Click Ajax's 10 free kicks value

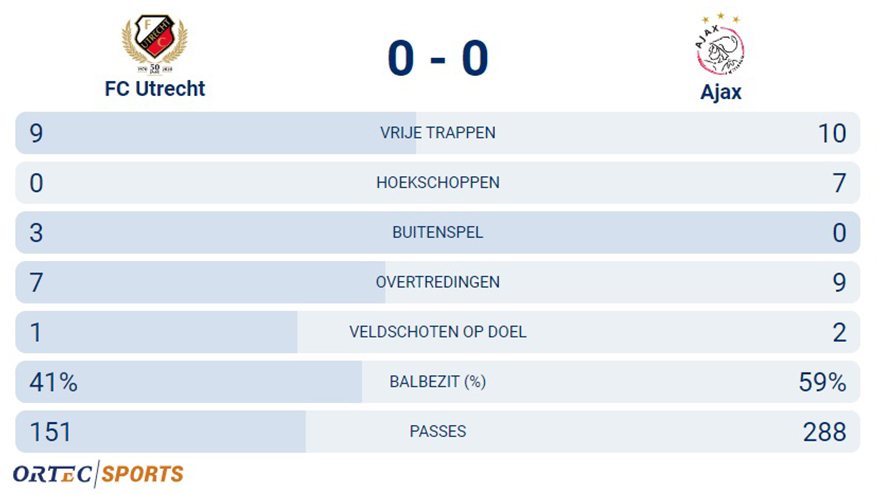(832, 134)
